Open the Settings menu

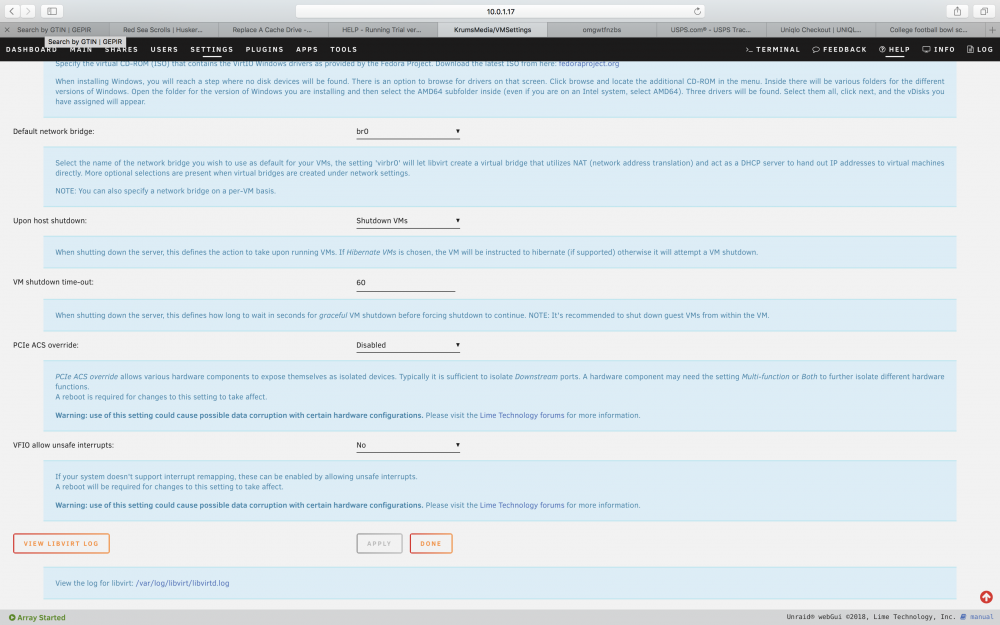pos(212,49)
